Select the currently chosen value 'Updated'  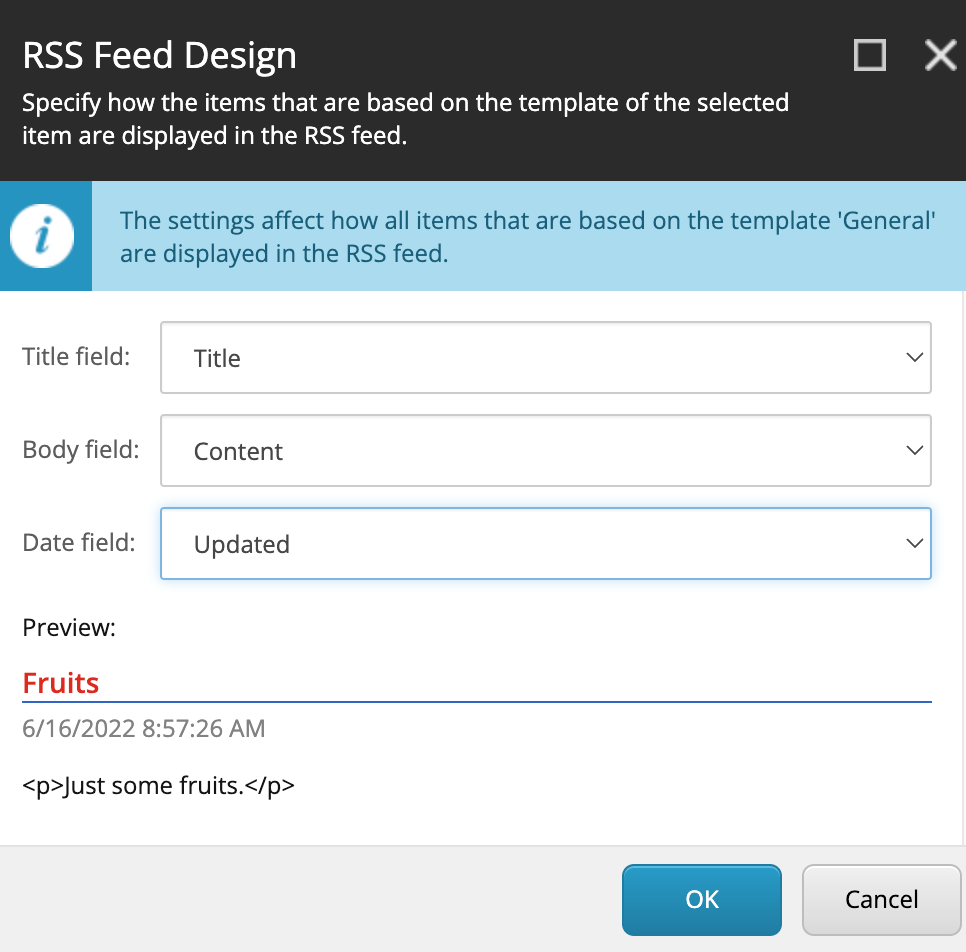(x=241, y=543)
